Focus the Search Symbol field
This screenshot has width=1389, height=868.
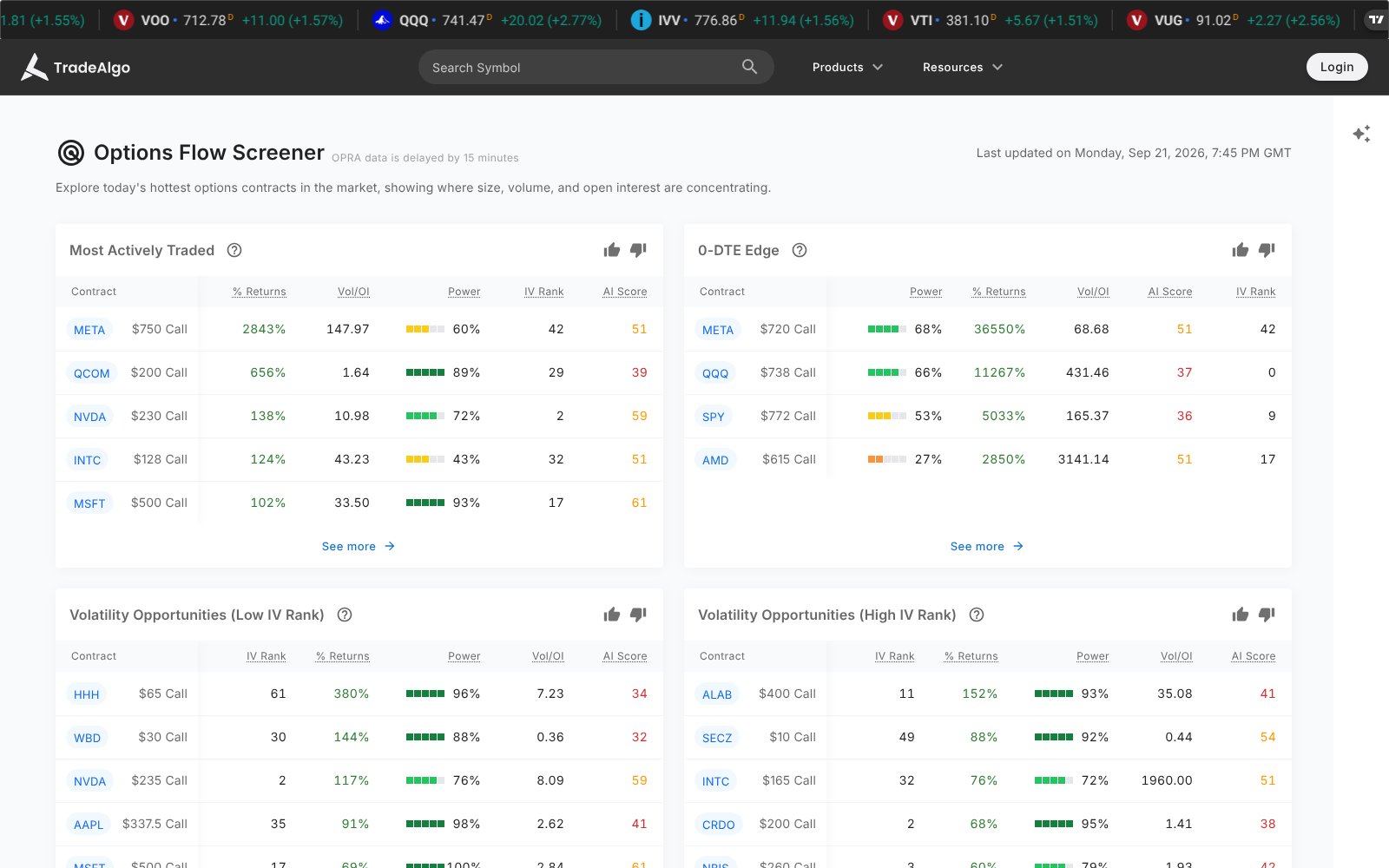tap(596, 67)
